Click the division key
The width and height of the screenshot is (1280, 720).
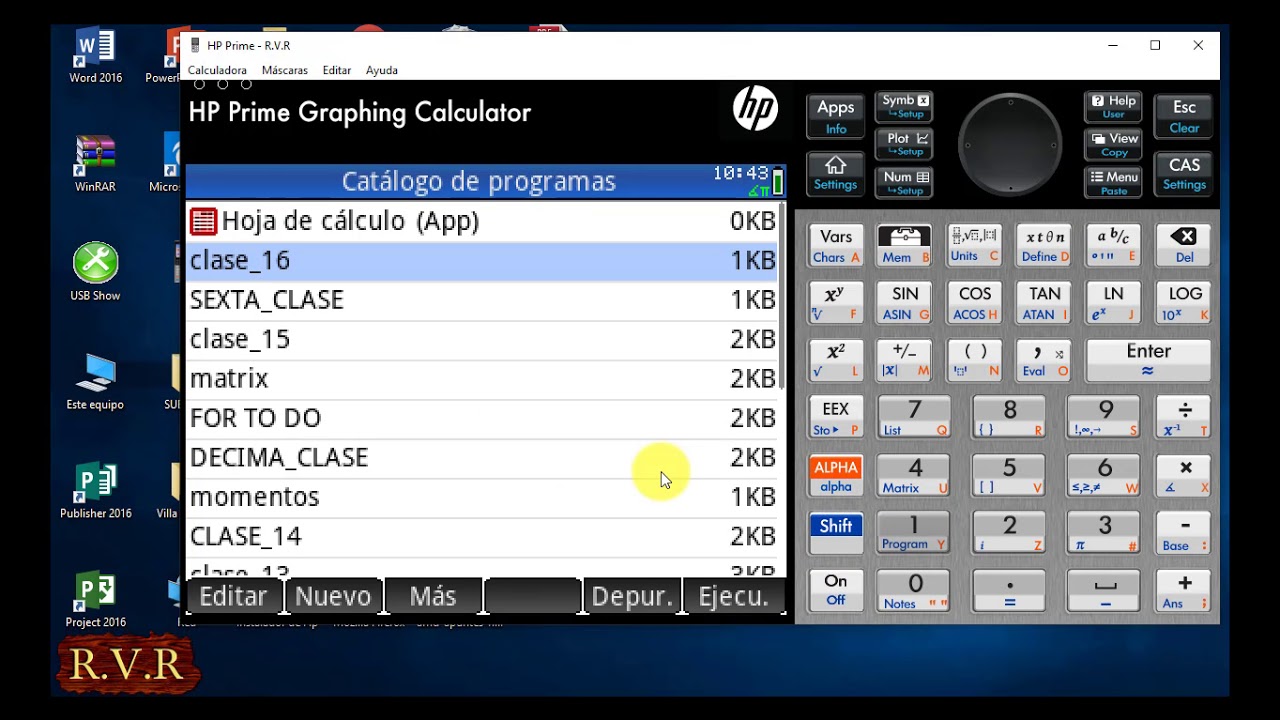1184,419
